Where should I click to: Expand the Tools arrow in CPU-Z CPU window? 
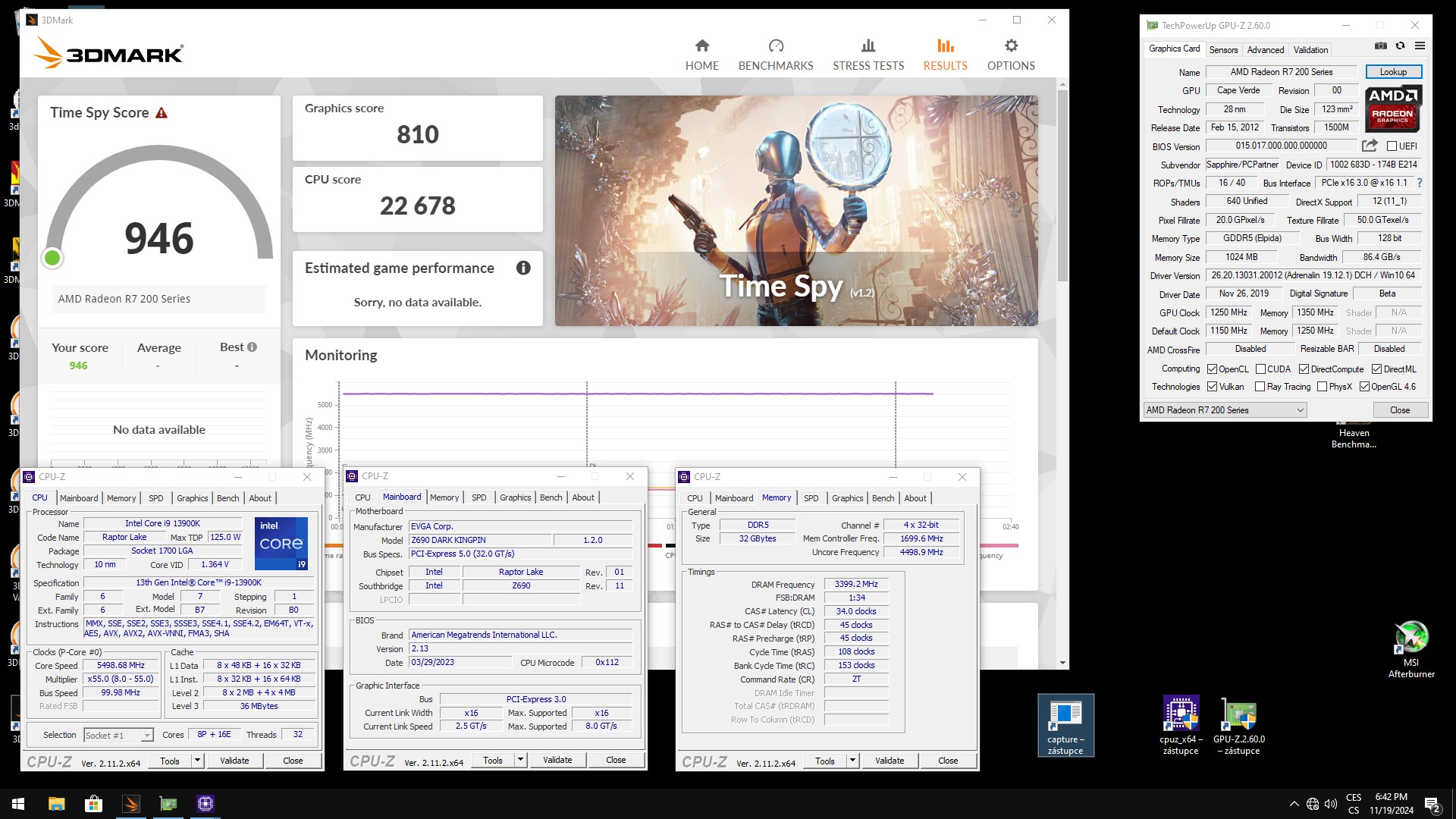197,761
